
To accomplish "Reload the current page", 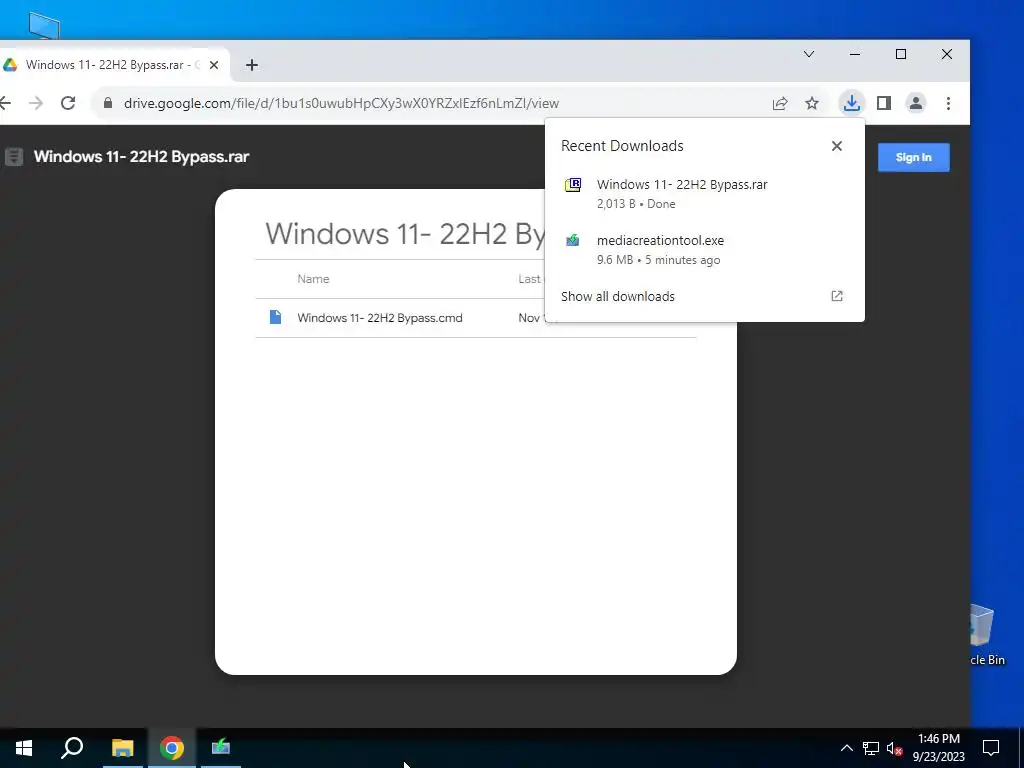I will pyautogui.click(x=68, y=103).
